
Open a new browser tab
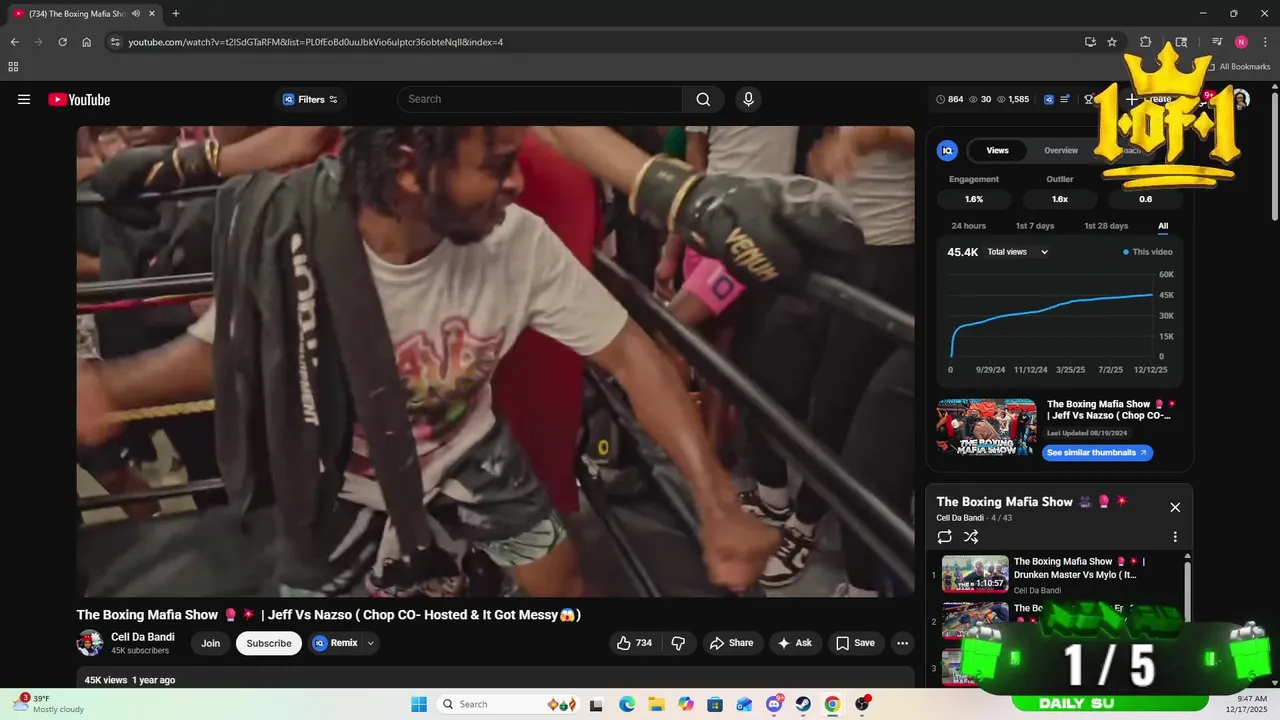176,13
